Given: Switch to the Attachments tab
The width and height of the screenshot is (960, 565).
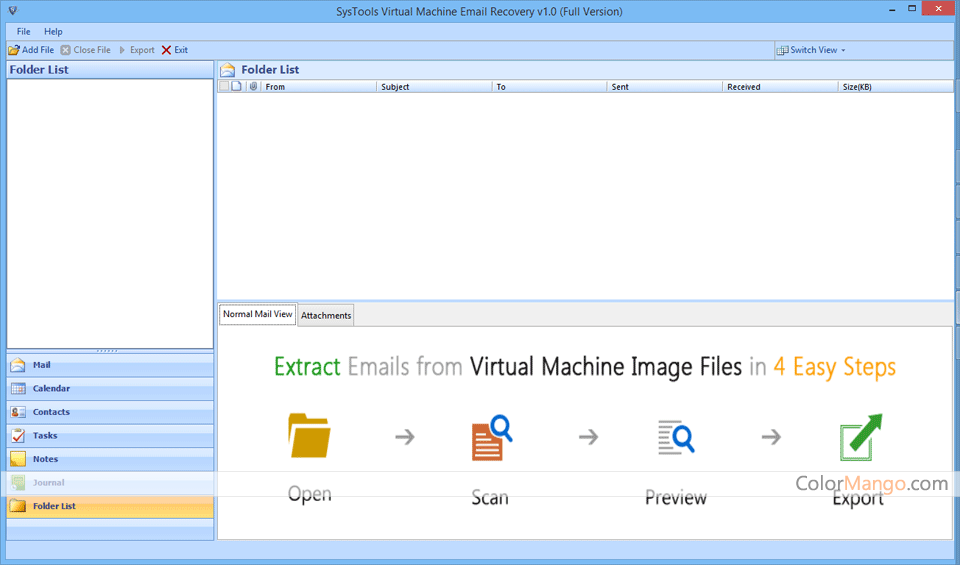Looking at the screenshot, I should coord(326,316).
